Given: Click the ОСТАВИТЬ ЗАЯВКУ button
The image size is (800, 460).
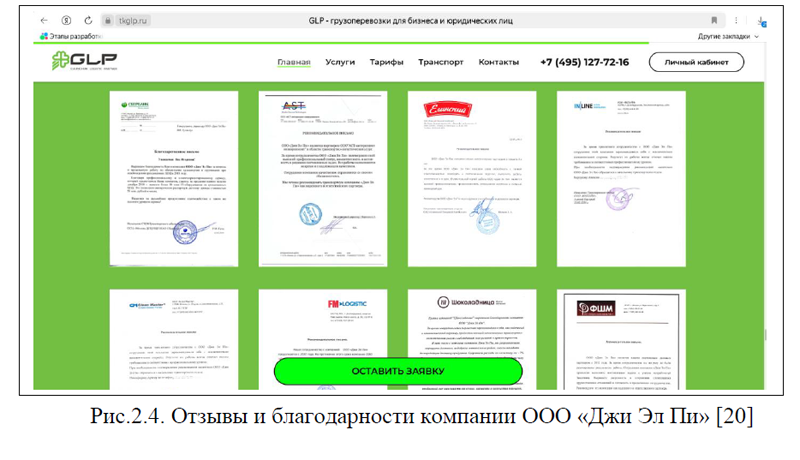Looking at the screenshot, I should click(x=398, y=371).
